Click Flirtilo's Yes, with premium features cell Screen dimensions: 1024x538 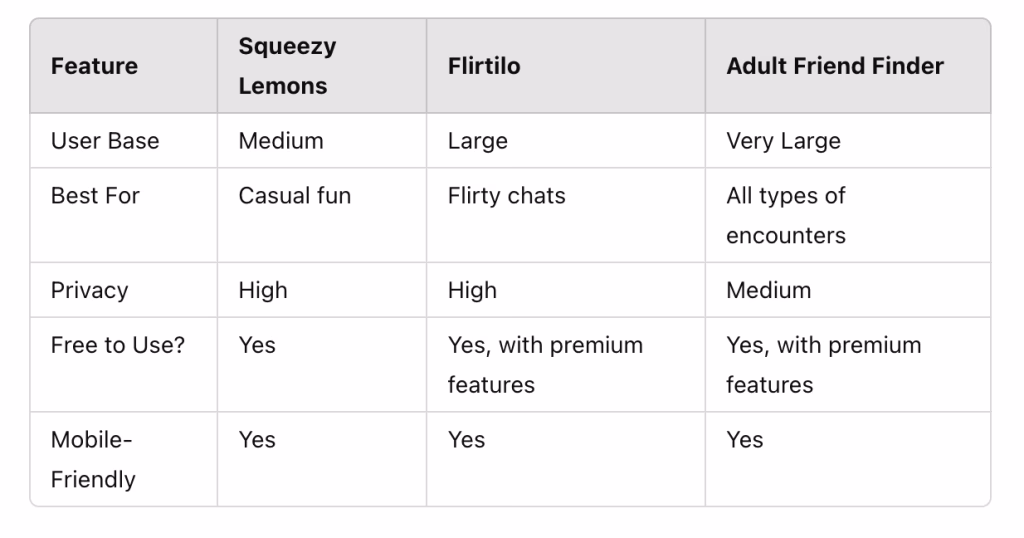click(x=545, y=365)
